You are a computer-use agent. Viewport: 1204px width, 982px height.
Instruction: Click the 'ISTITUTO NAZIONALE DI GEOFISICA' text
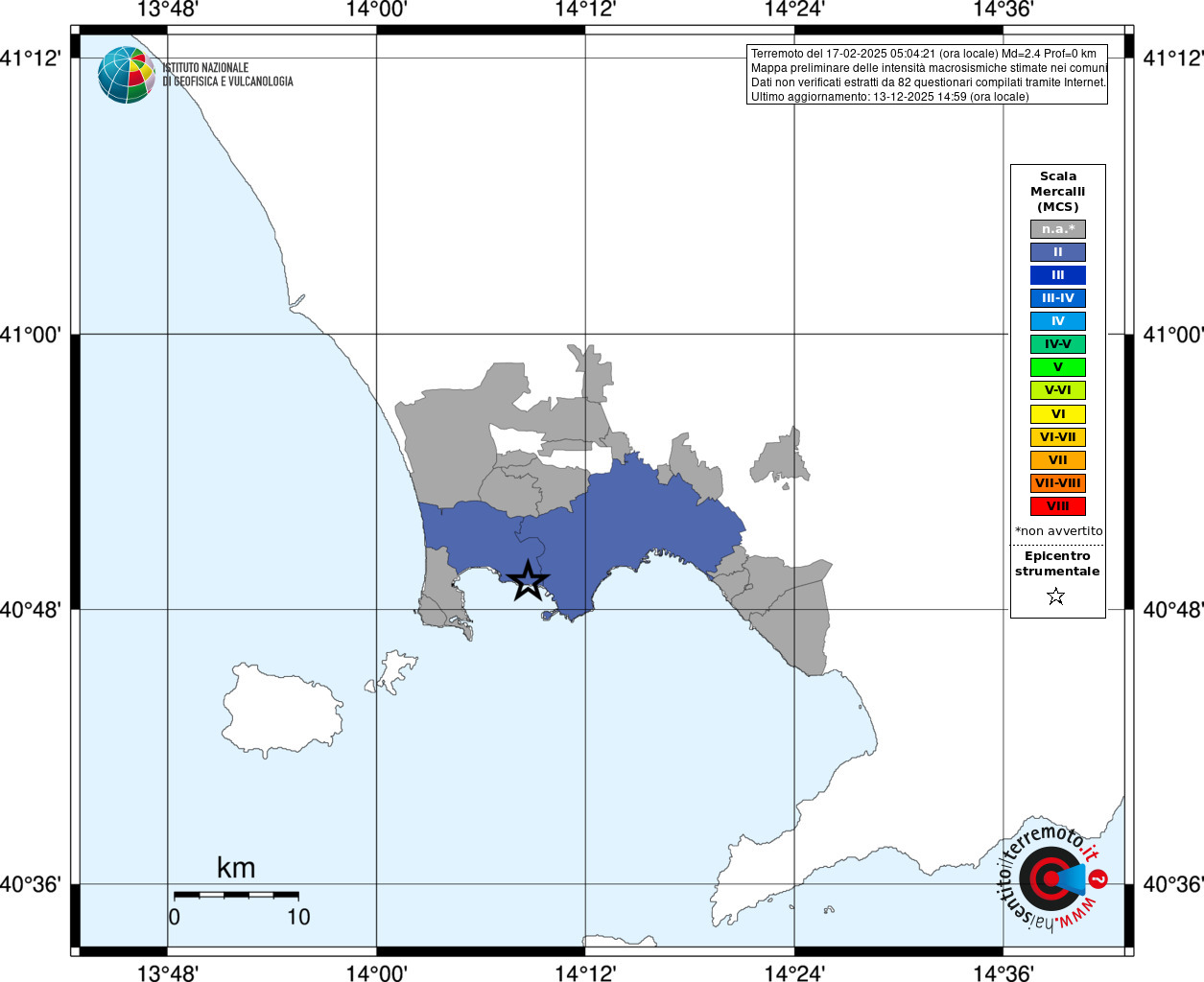(227, 75)
